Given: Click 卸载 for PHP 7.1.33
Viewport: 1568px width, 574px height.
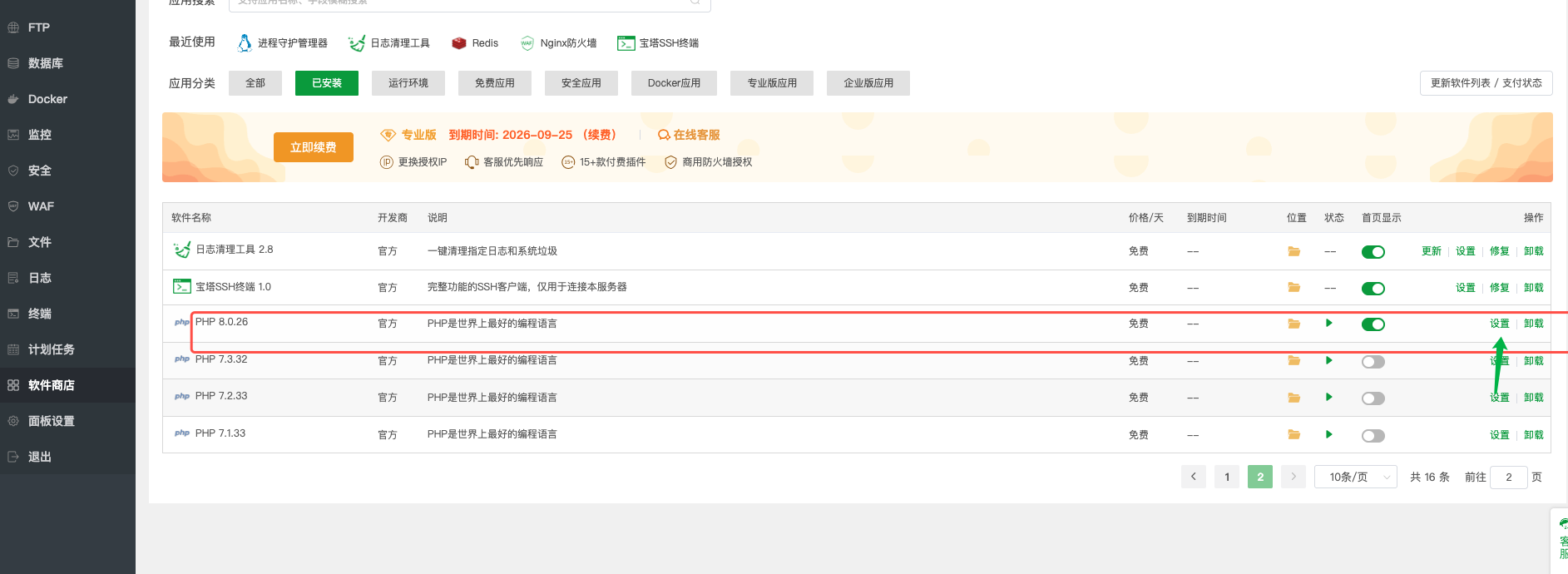Looking at the screenshot, I should 1534,435.
